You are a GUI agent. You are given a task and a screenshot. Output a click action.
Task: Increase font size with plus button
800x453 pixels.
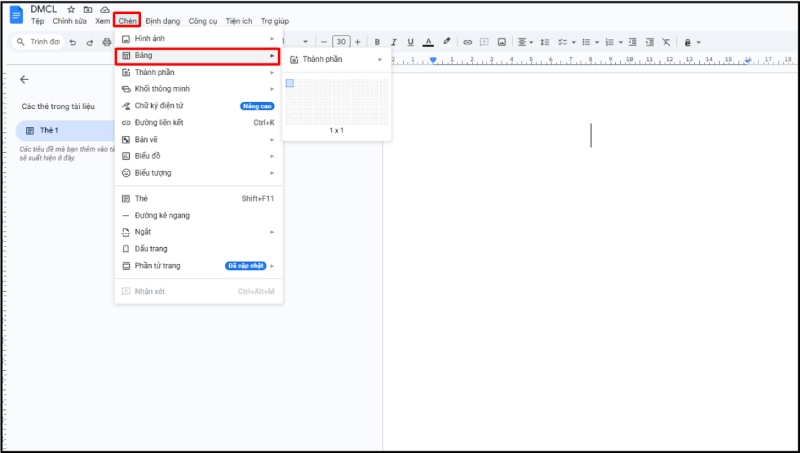[x=358, y=42]
